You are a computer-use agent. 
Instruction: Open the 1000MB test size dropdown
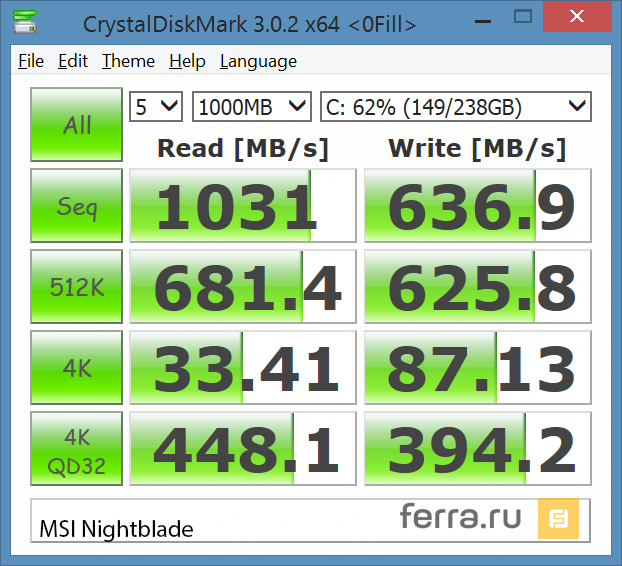pos(251,106)
